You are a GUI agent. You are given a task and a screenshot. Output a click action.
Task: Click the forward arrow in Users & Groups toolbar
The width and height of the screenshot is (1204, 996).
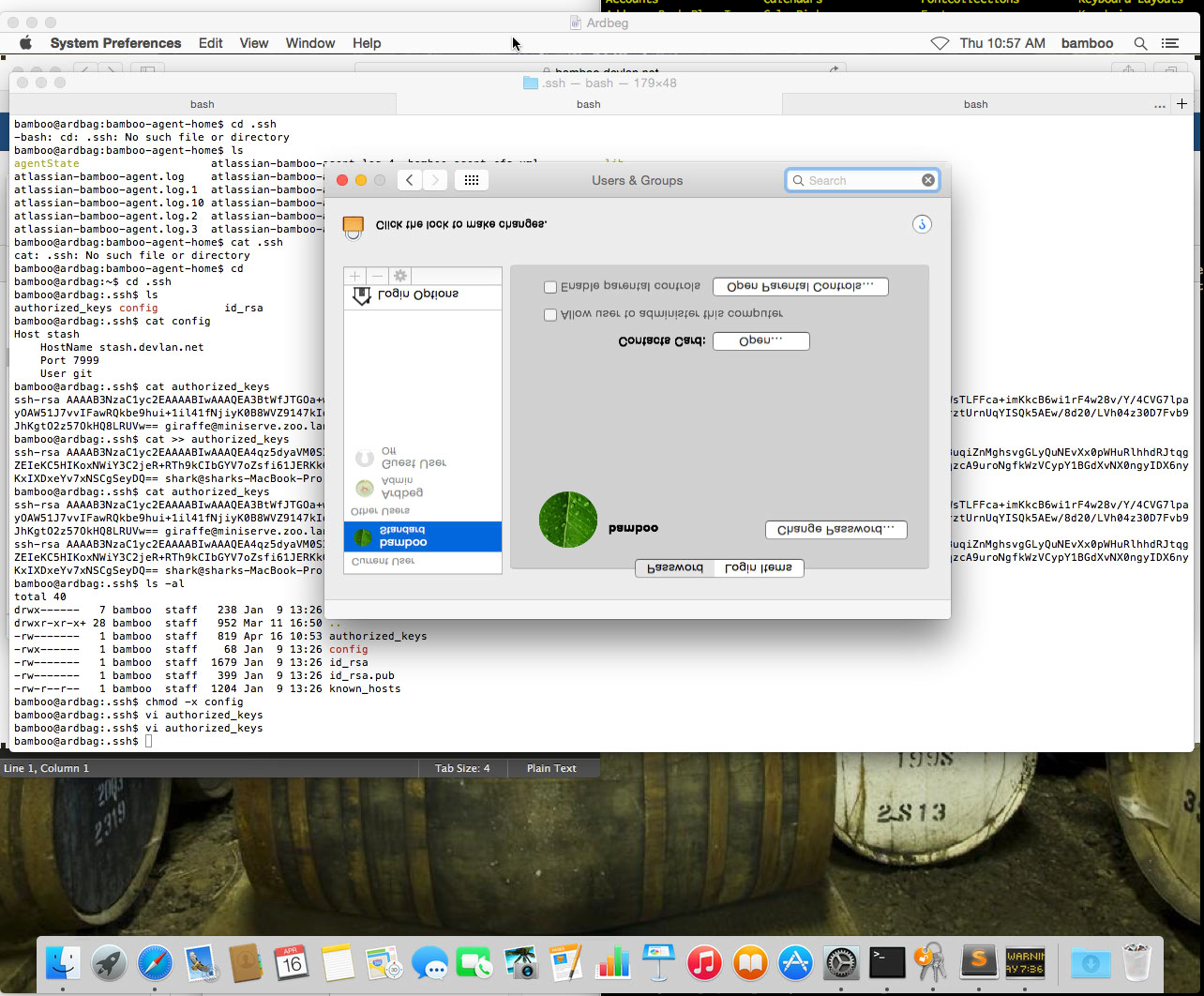[x=435, y=180]
